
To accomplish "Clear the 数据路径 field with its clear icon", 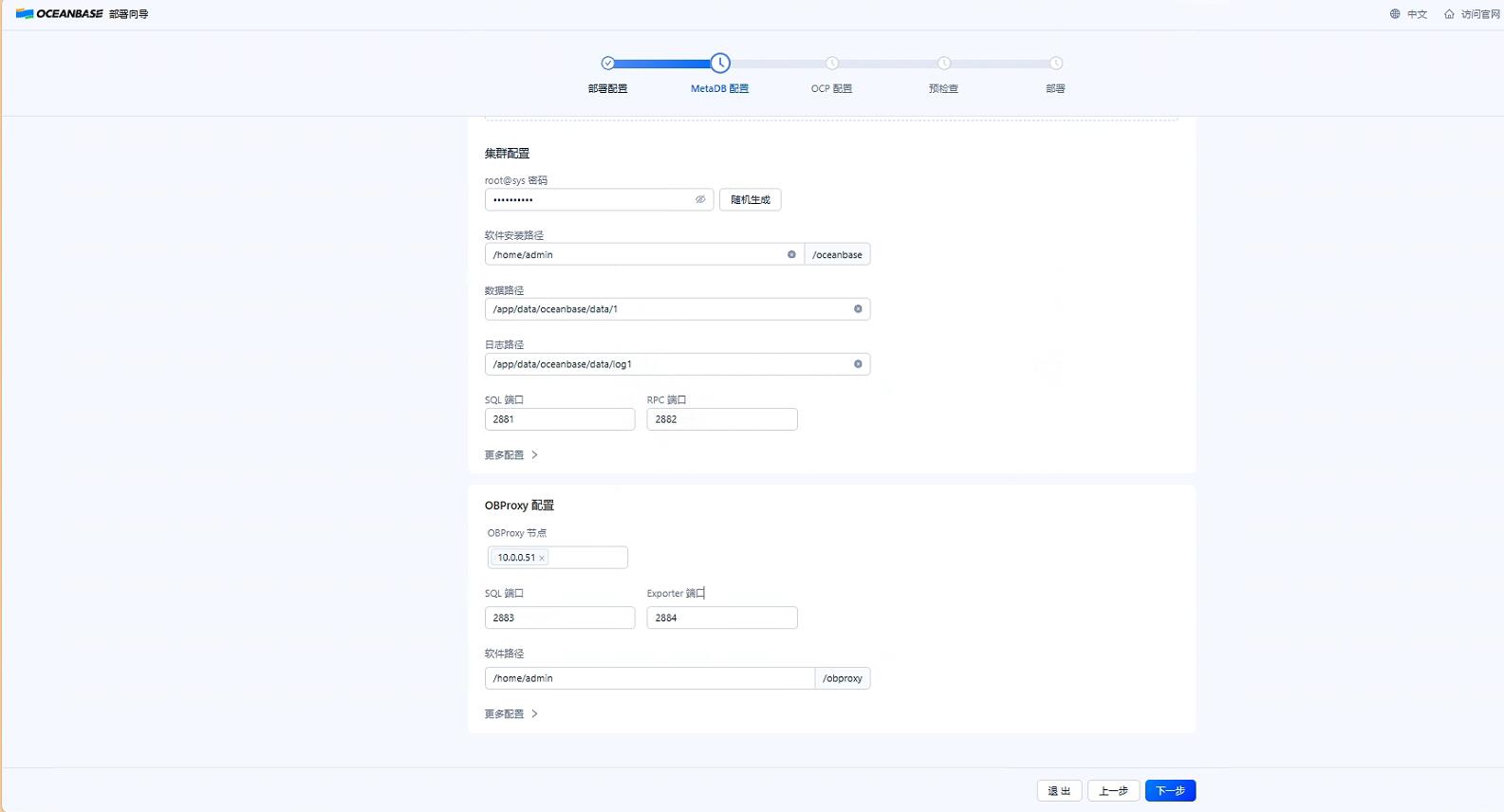I will 858,309.
